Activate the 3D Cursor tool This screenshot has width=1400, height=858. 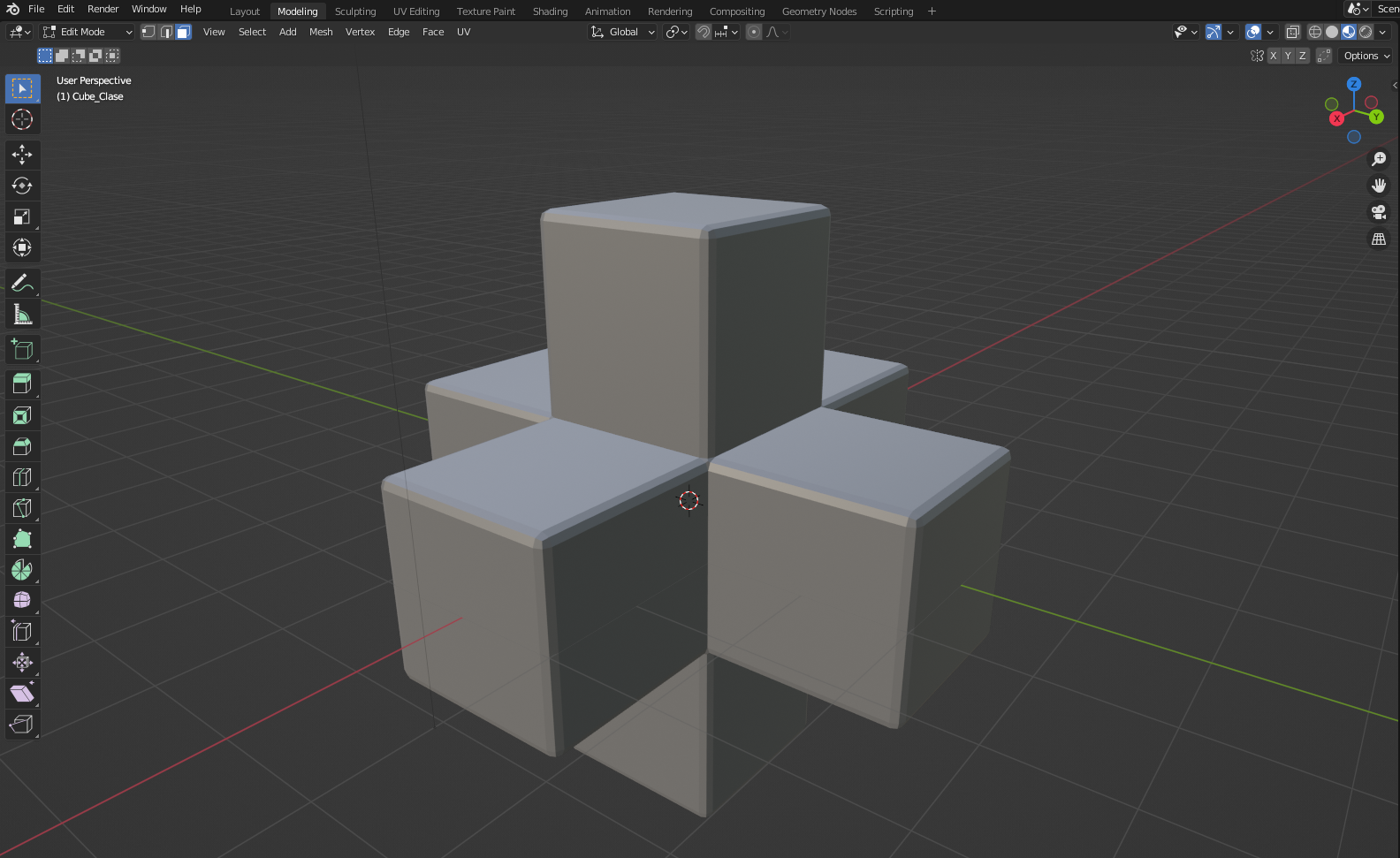point(22,119)
